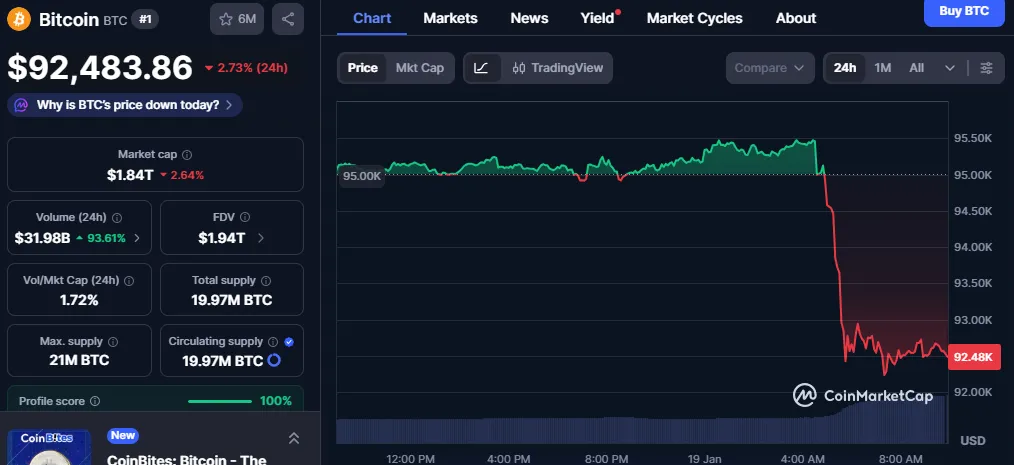
Task: Switch to line chart icon
Action: [x=481, y=68]
